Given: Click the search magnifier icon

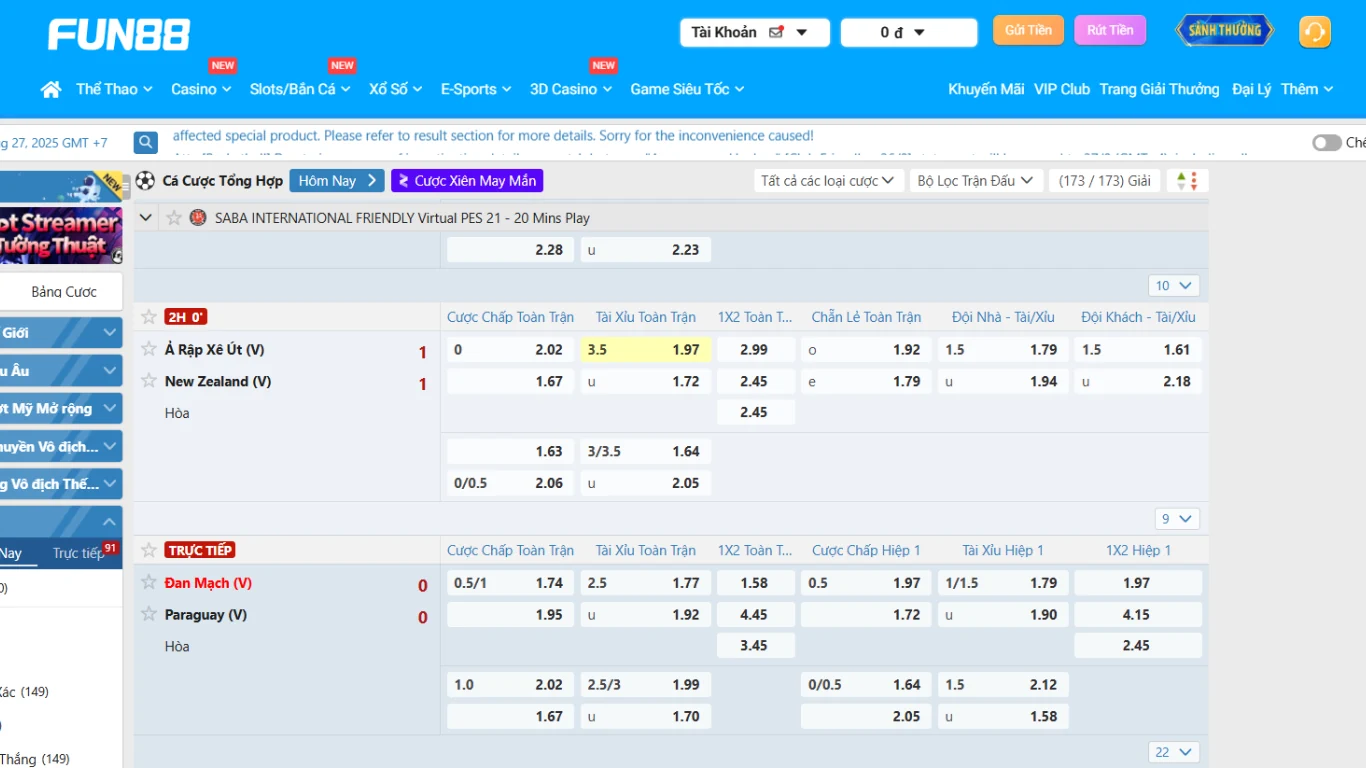Looking at the screenshot, I should 146,142.
